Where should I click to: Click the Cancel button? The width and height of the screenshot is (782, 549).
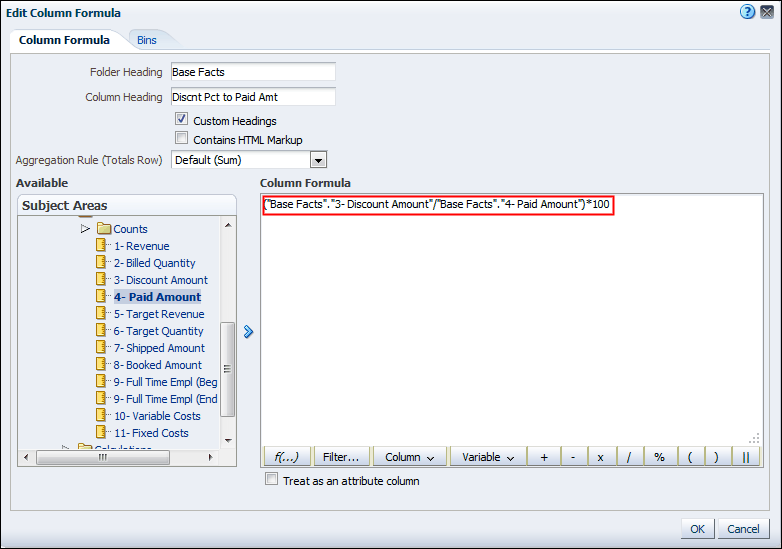743,529
